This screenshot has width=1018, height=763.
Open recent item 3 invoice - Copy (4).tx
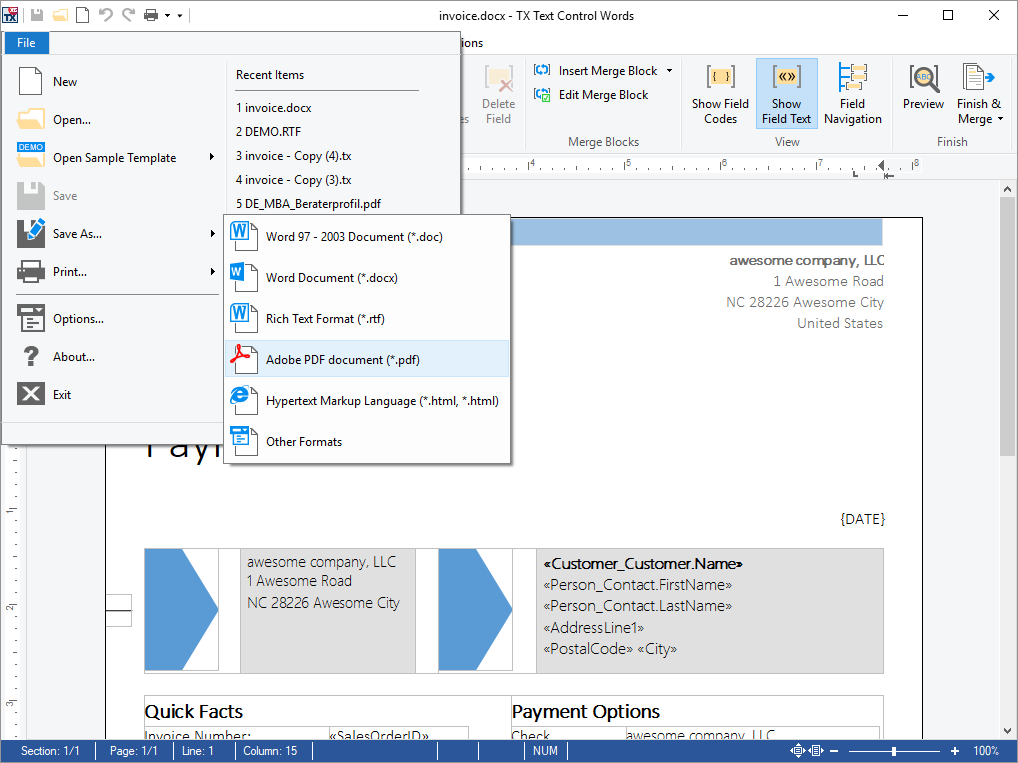(293, 156)
